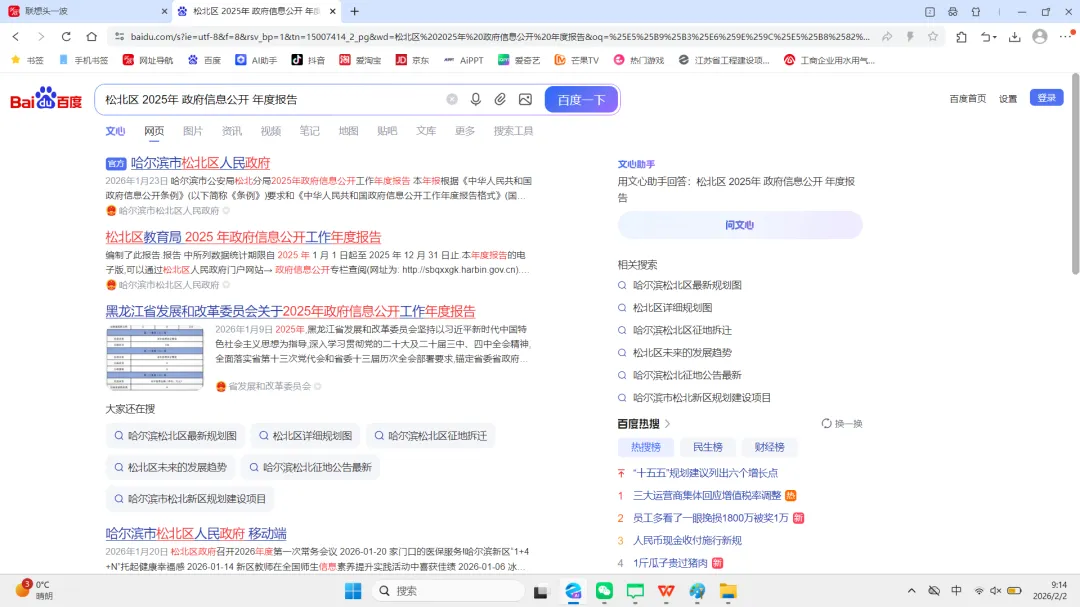Image resolution: width=1080 pixels, height=607 pixels.
Task: Switch to the 资讯 results tab
Action: coord(231,131)
